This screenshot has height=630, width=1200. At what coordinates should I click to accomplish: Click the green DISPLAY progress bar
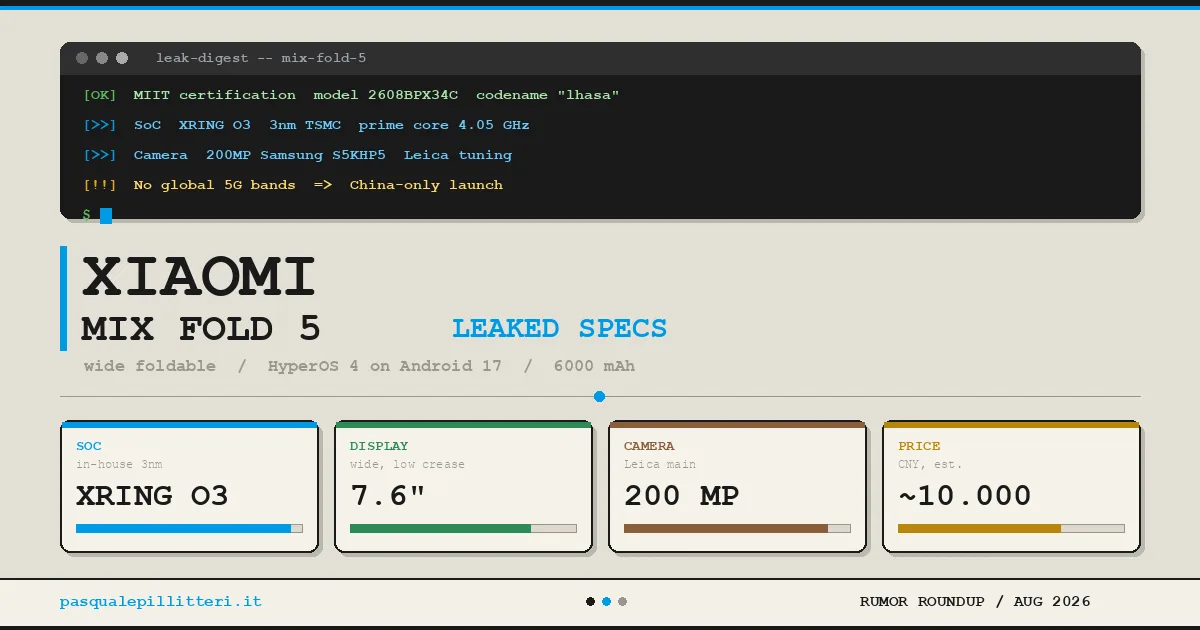click(x=463, y=528)
